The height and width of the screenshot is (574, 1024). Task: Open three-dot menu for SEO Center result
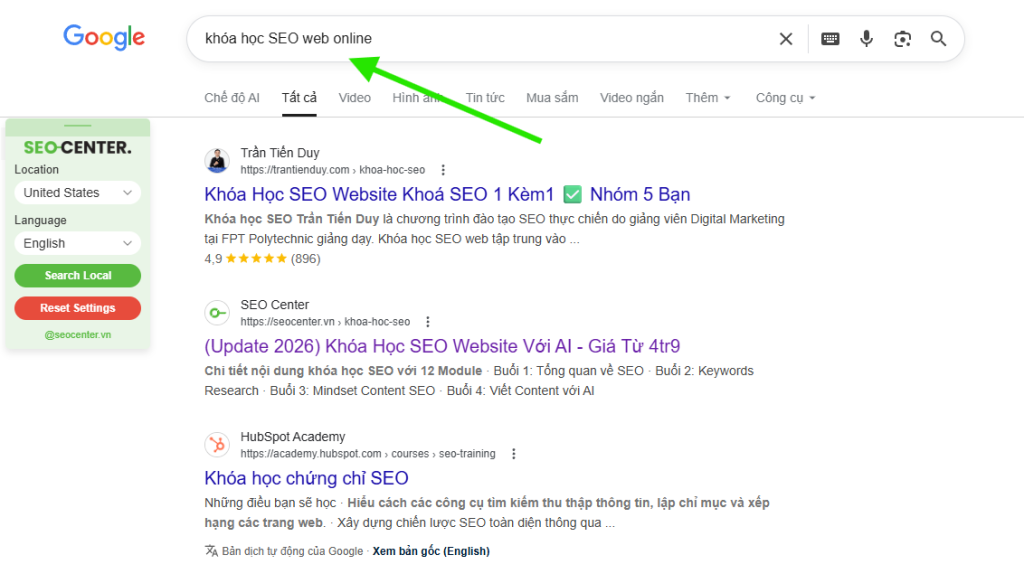coord(428,322)
